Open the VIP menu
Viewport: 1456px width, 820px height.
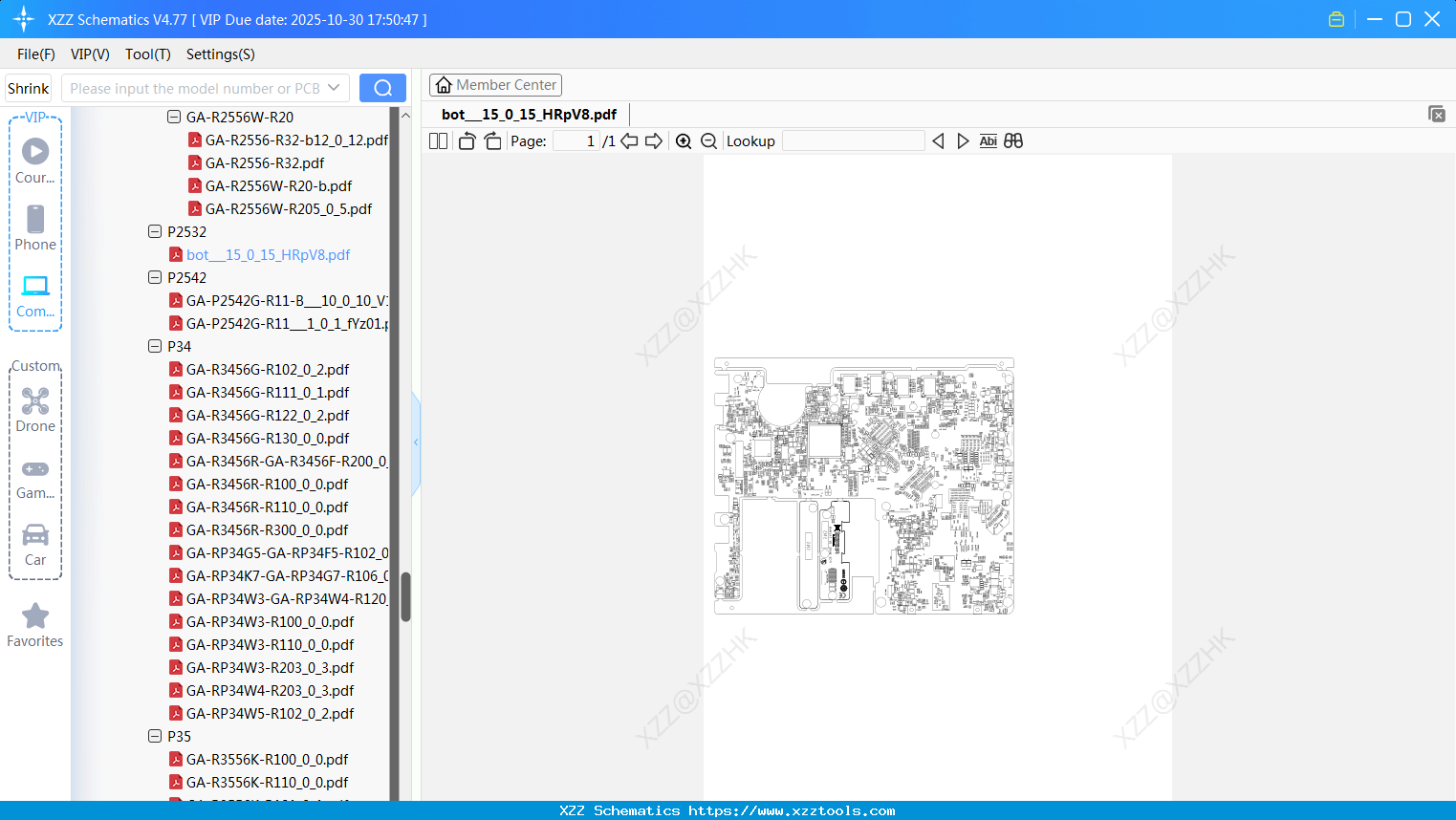click(x=90, y=54)
